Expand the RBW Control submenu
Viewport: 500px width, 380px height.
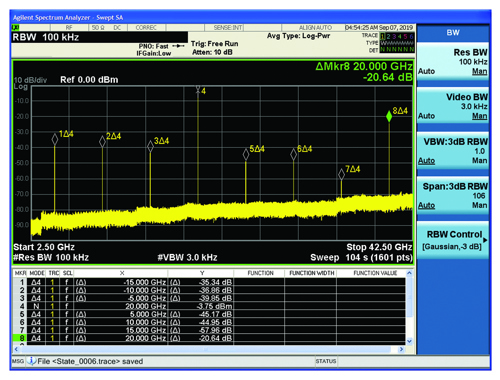pyautogui.click(x=453, y=240)
